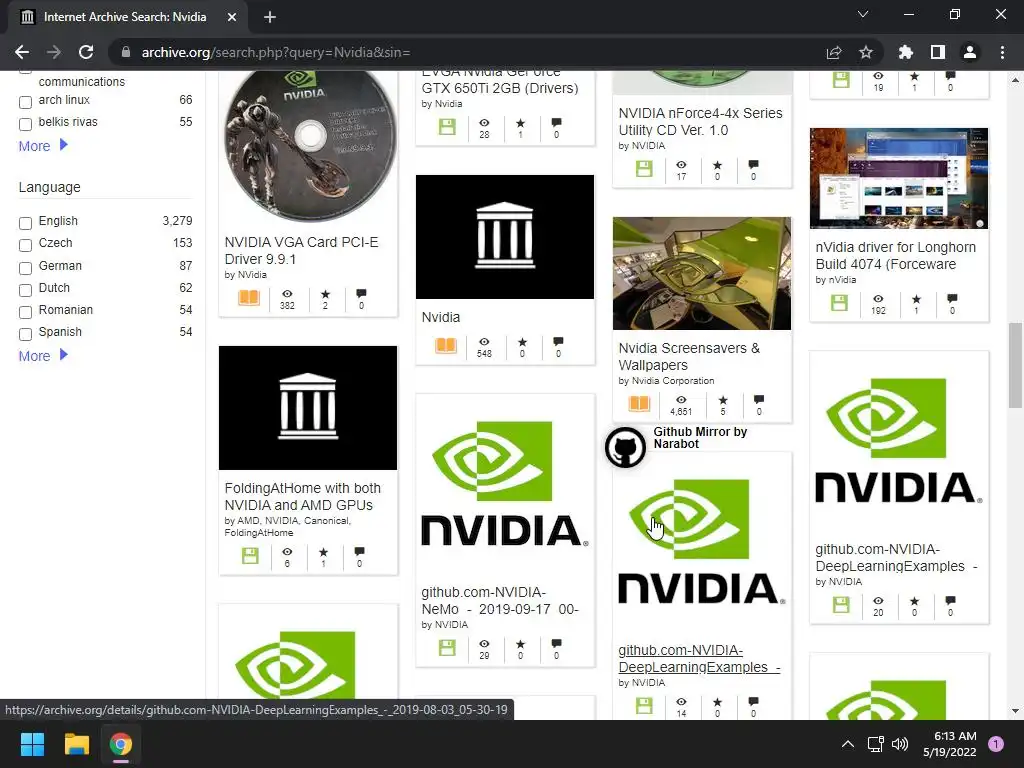Click the floppy icon under nForce4-4x Utility CD

[644, 168]
